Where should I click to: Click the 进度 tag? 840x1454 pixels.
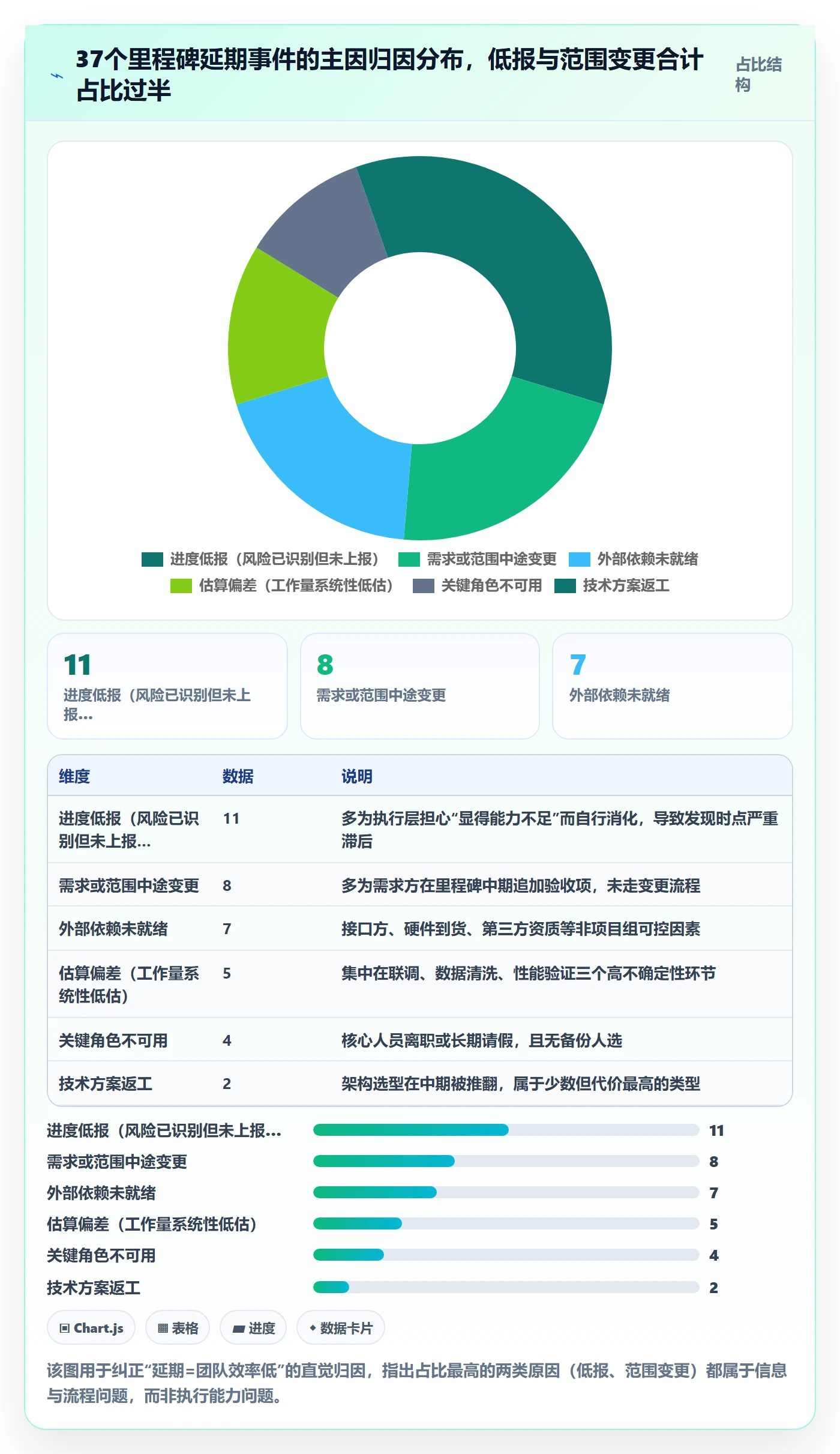click(253, 1328)
